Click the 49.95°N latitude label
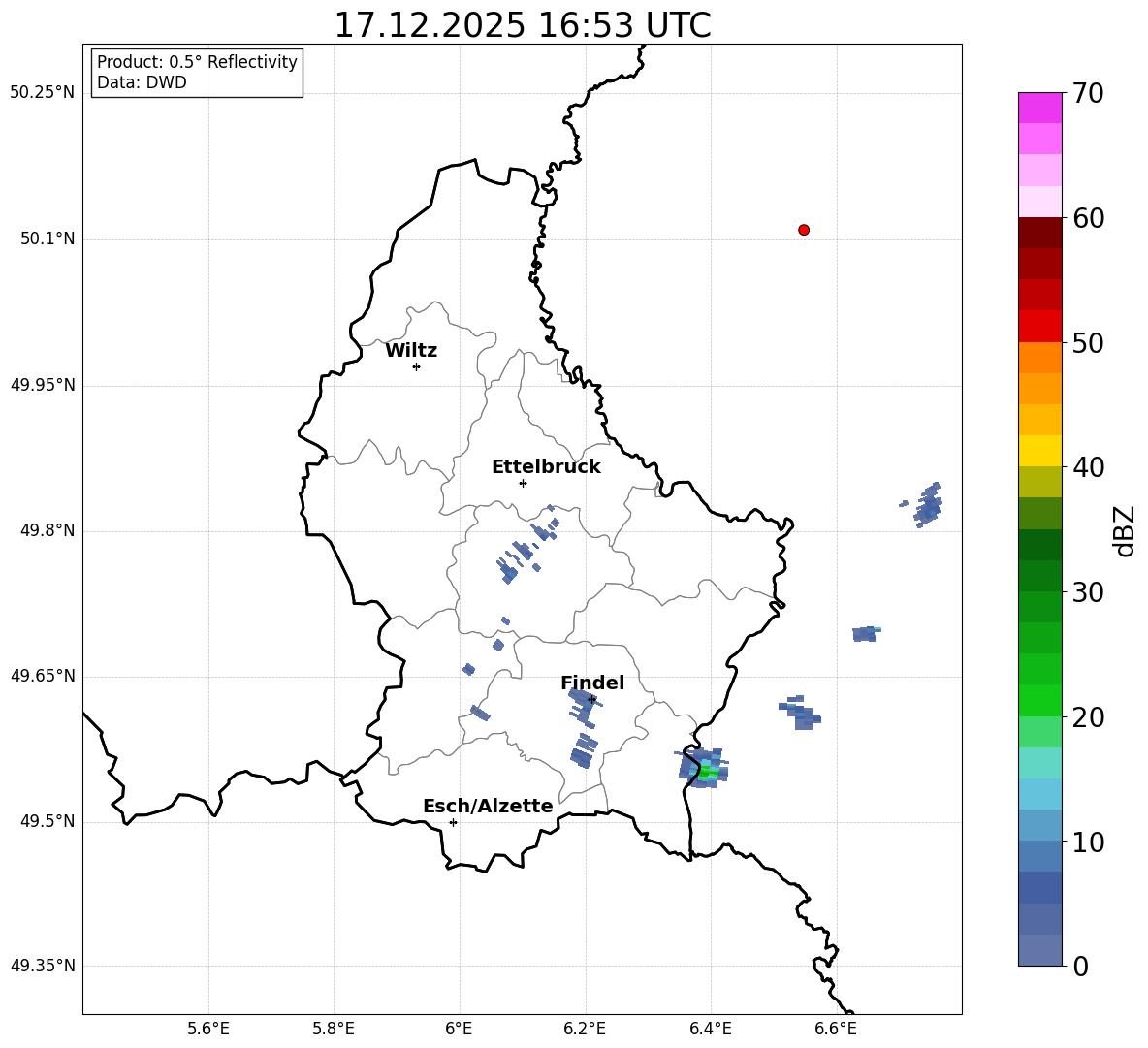Image resolution: width=1148 pixels, height=1048 pixels. (43, 385)
